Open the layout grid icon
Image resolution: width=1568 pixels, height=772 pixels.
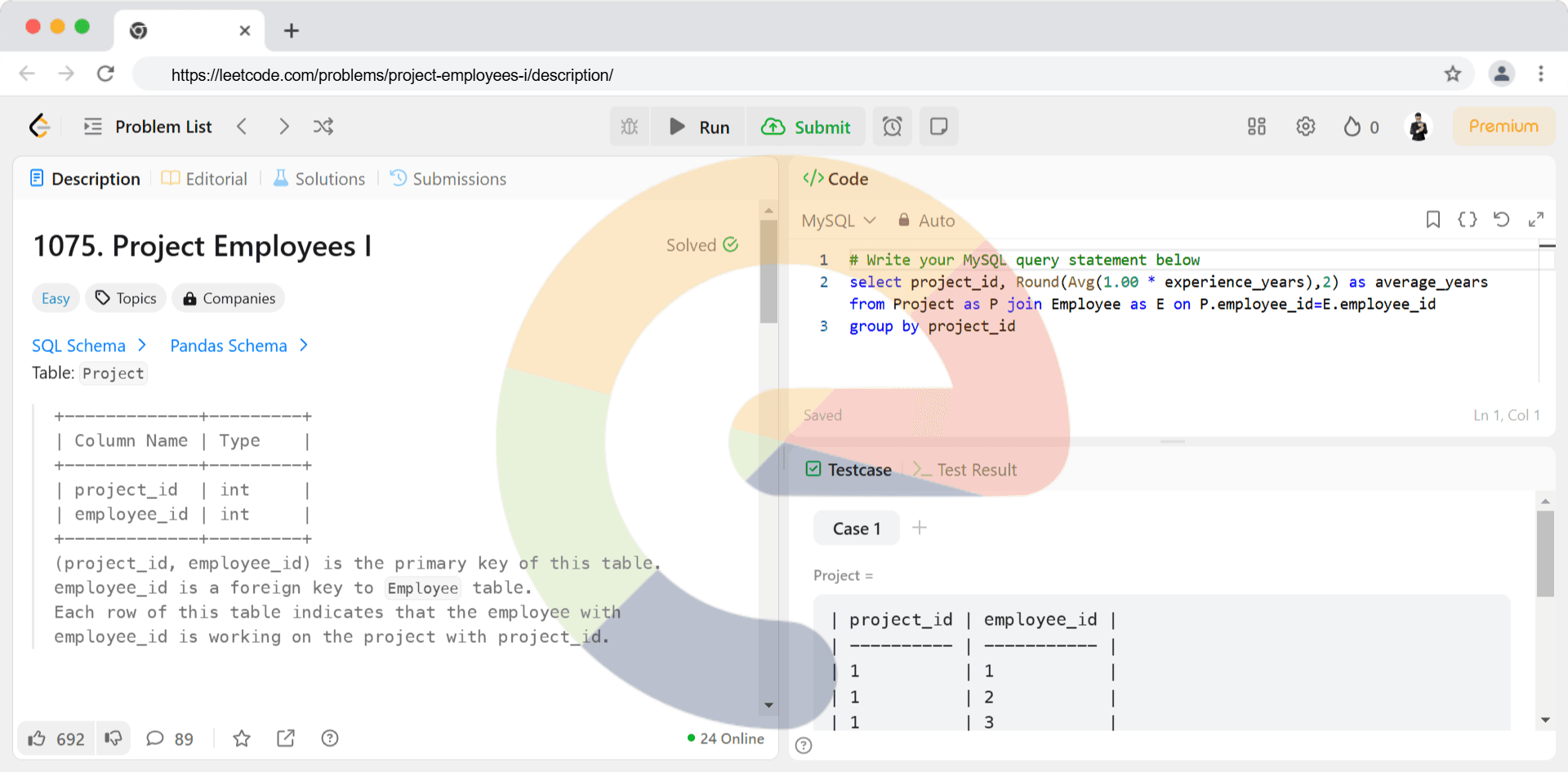tap(1256, 127)
